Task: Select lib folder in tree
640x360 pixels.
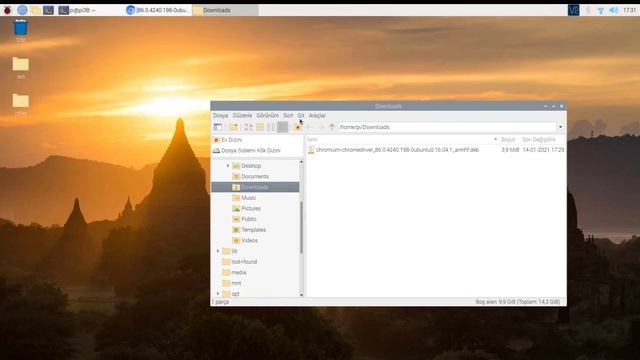Action: click(234, 251)
